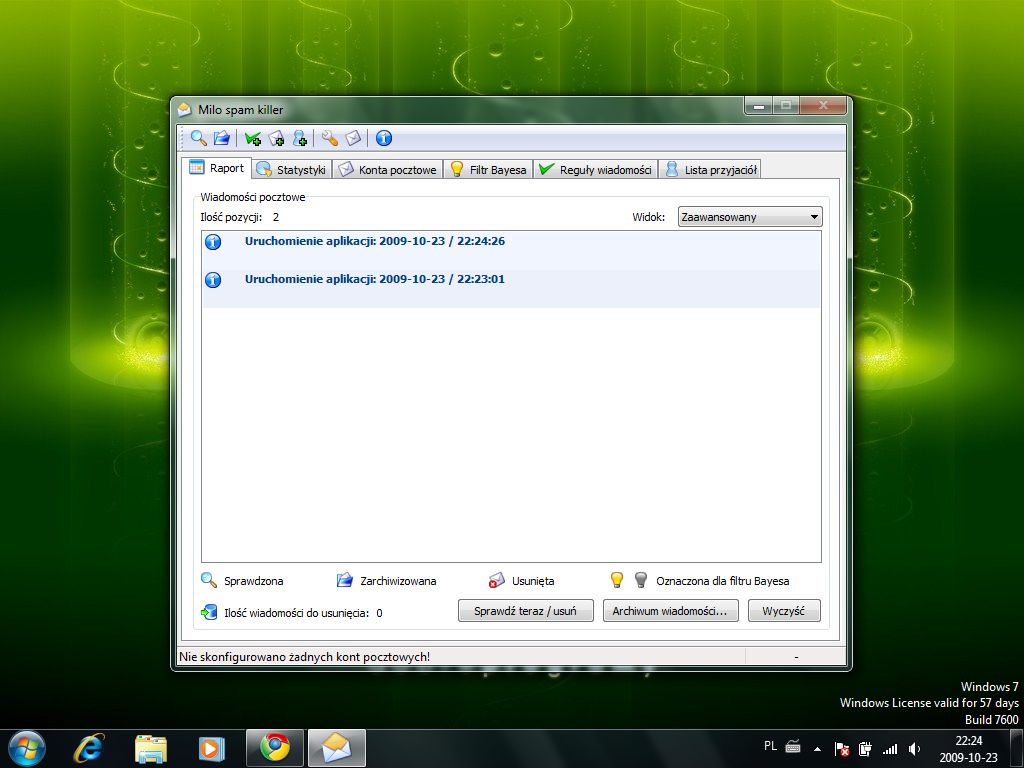Open Archiwum wiadomości… button
Image resolution: width=1024 pixels, height=768 pixels.
pos(671,611)
